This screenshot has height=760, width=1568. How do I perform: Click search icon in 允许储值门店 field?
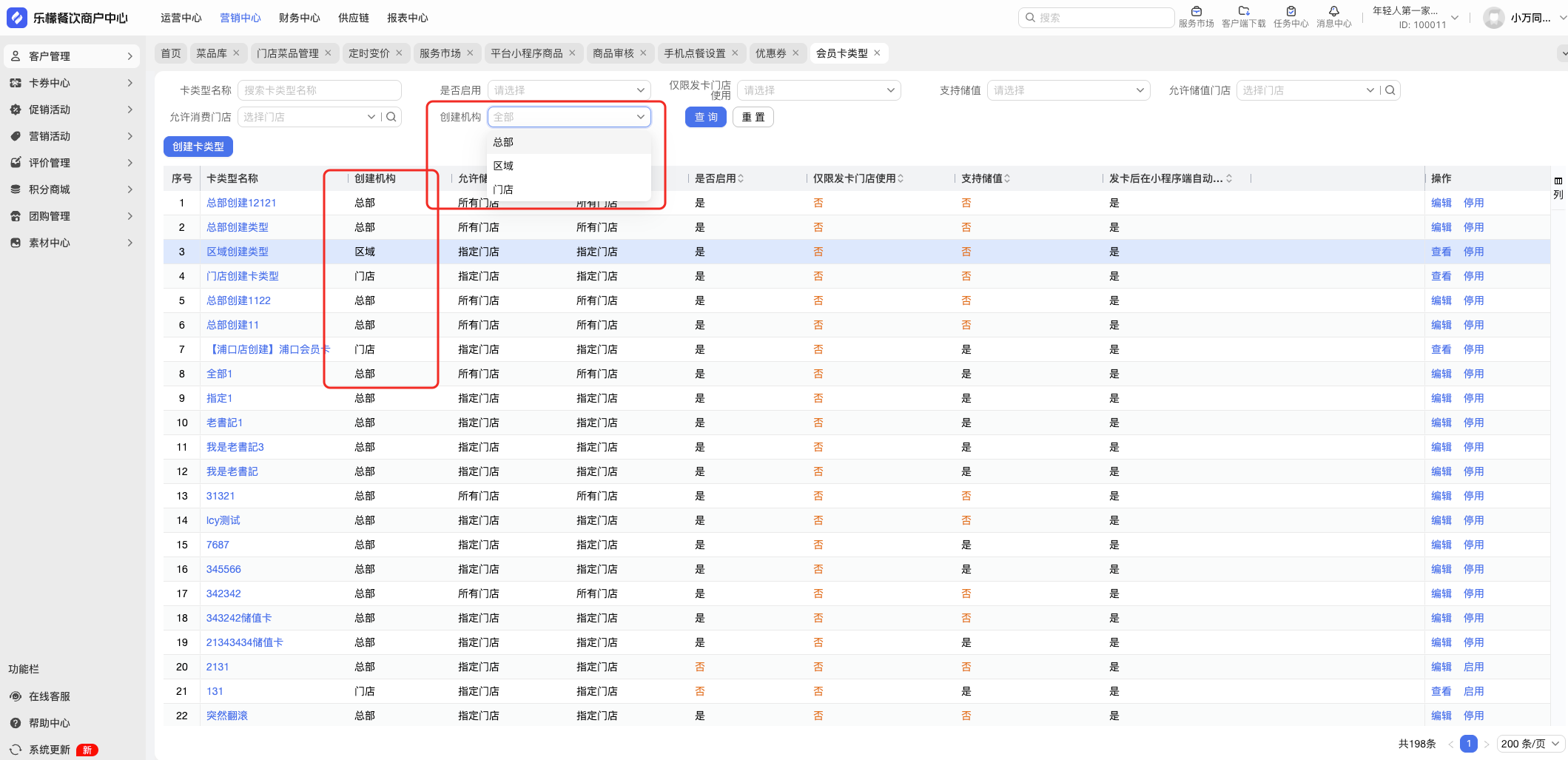click(1390, 90)
